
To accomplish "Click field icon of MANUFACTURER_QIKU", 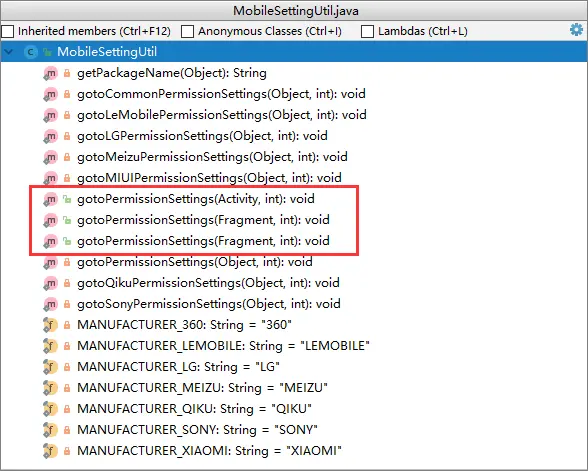I will [50, 409].
